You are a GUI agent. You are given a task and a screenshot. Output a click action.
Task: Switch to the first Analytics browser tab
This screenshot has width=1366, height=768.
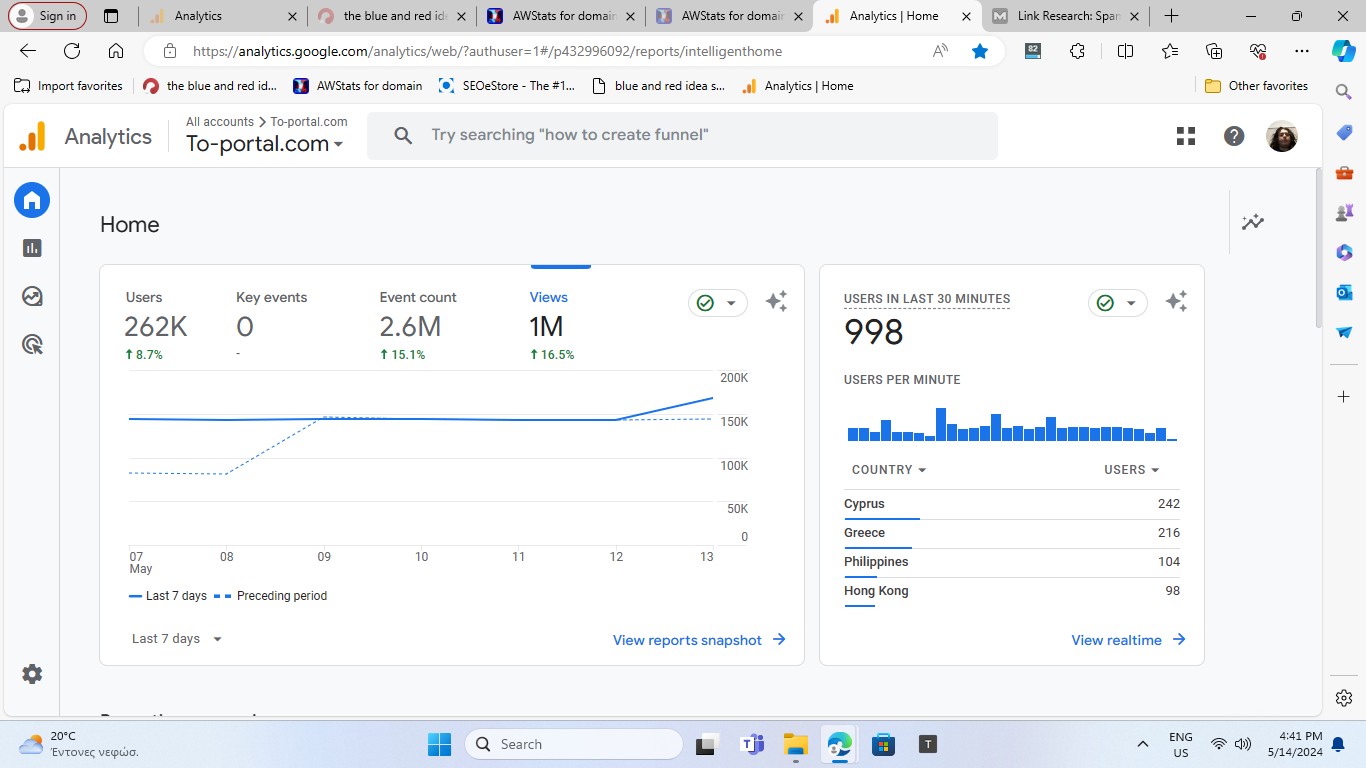[220, 16]
